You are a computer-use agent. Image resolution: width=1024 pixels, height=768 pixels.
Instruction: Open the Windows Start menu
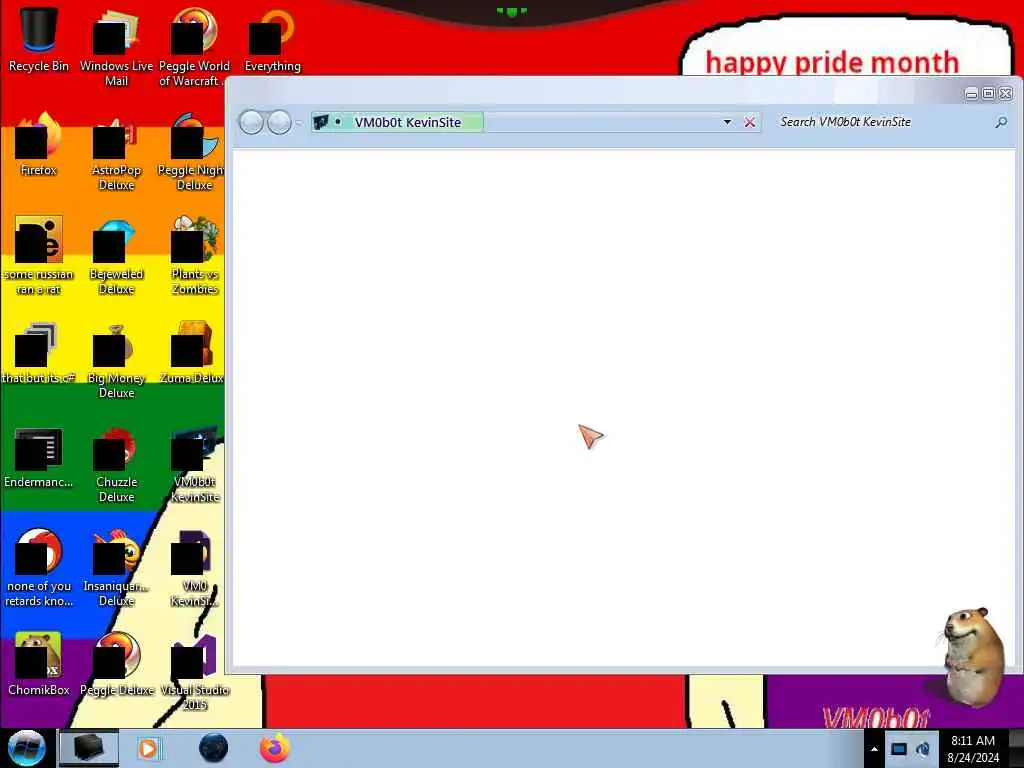tap(26, 748)
